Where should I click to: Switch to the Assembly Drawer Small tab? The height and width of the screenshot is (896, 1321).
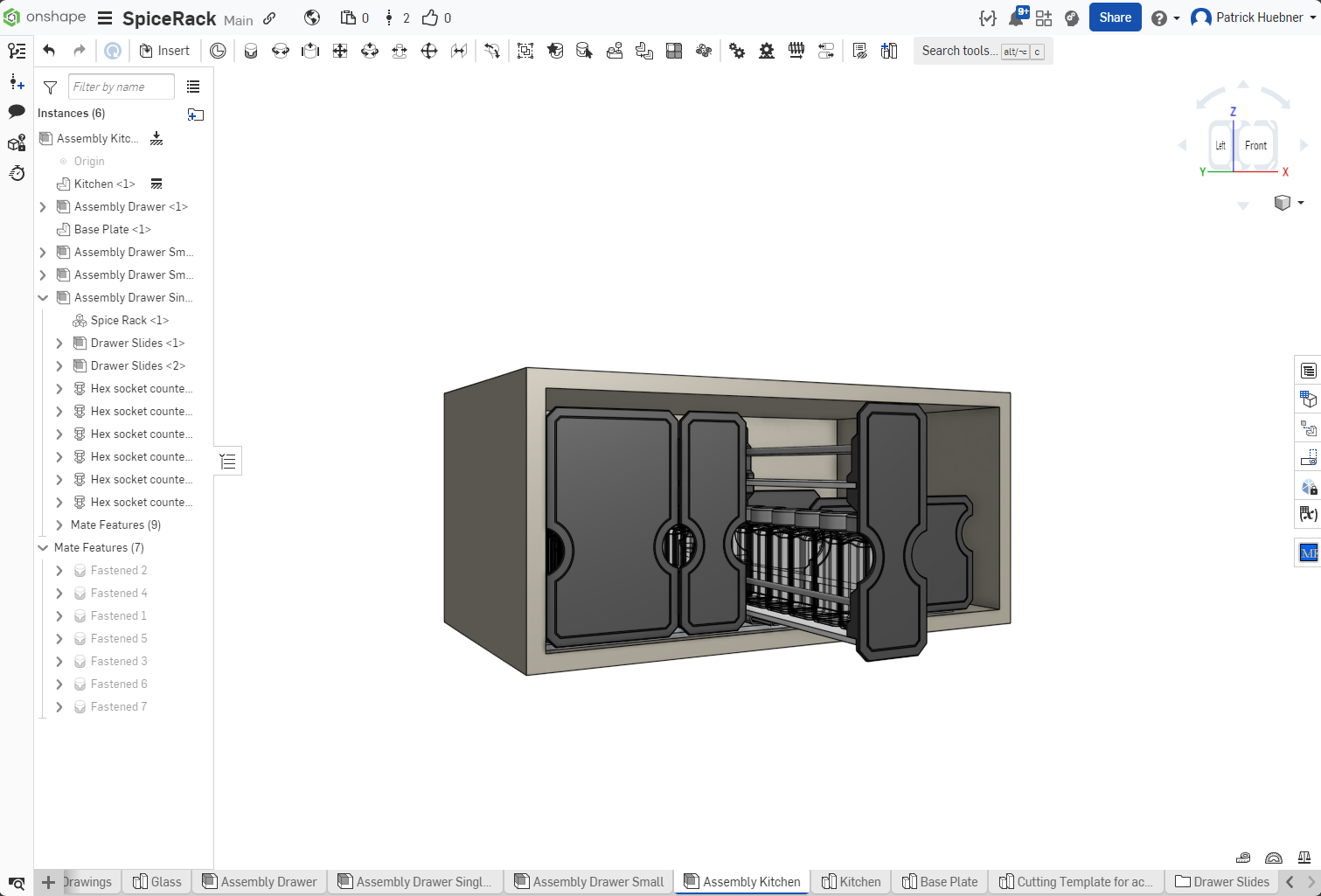pyautogui.click(x=588, y=882)
